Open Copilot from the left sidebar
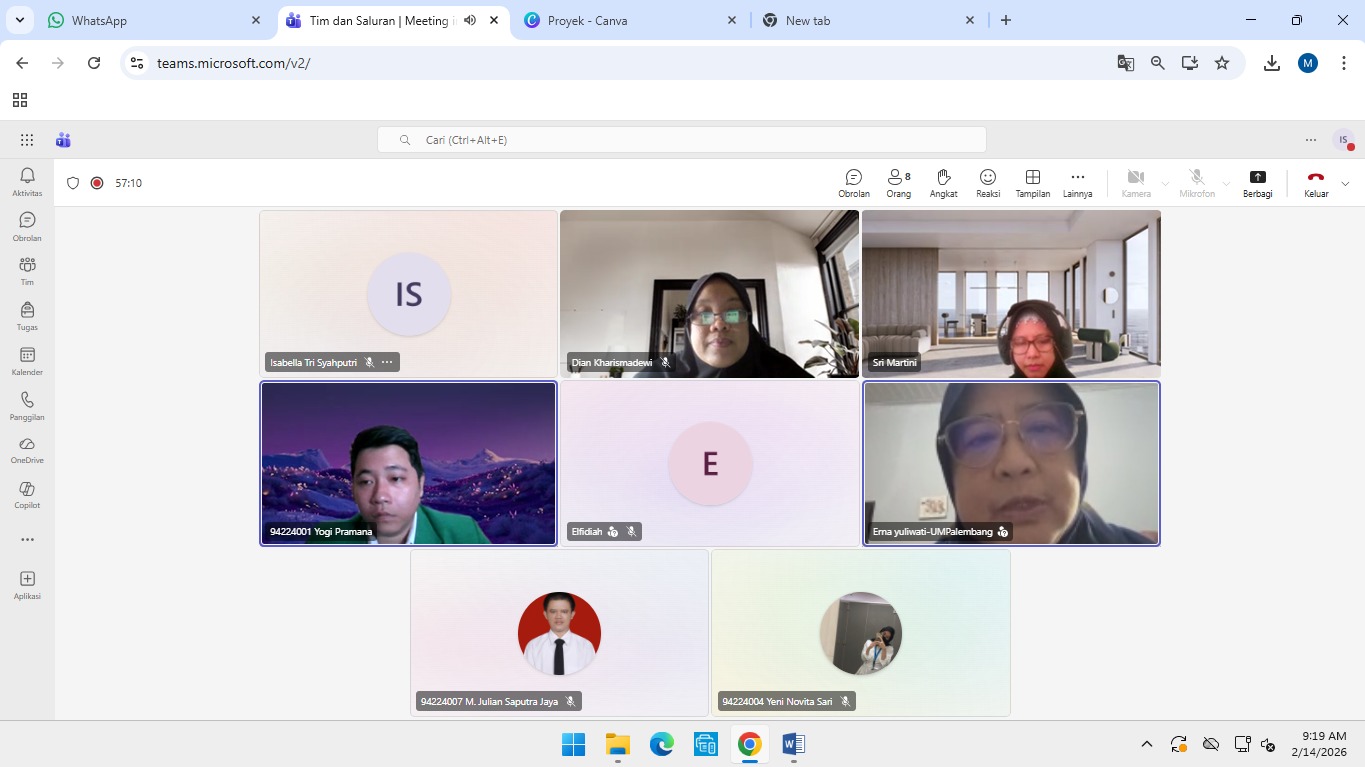 pyautogui.click(x=27, y=494)
